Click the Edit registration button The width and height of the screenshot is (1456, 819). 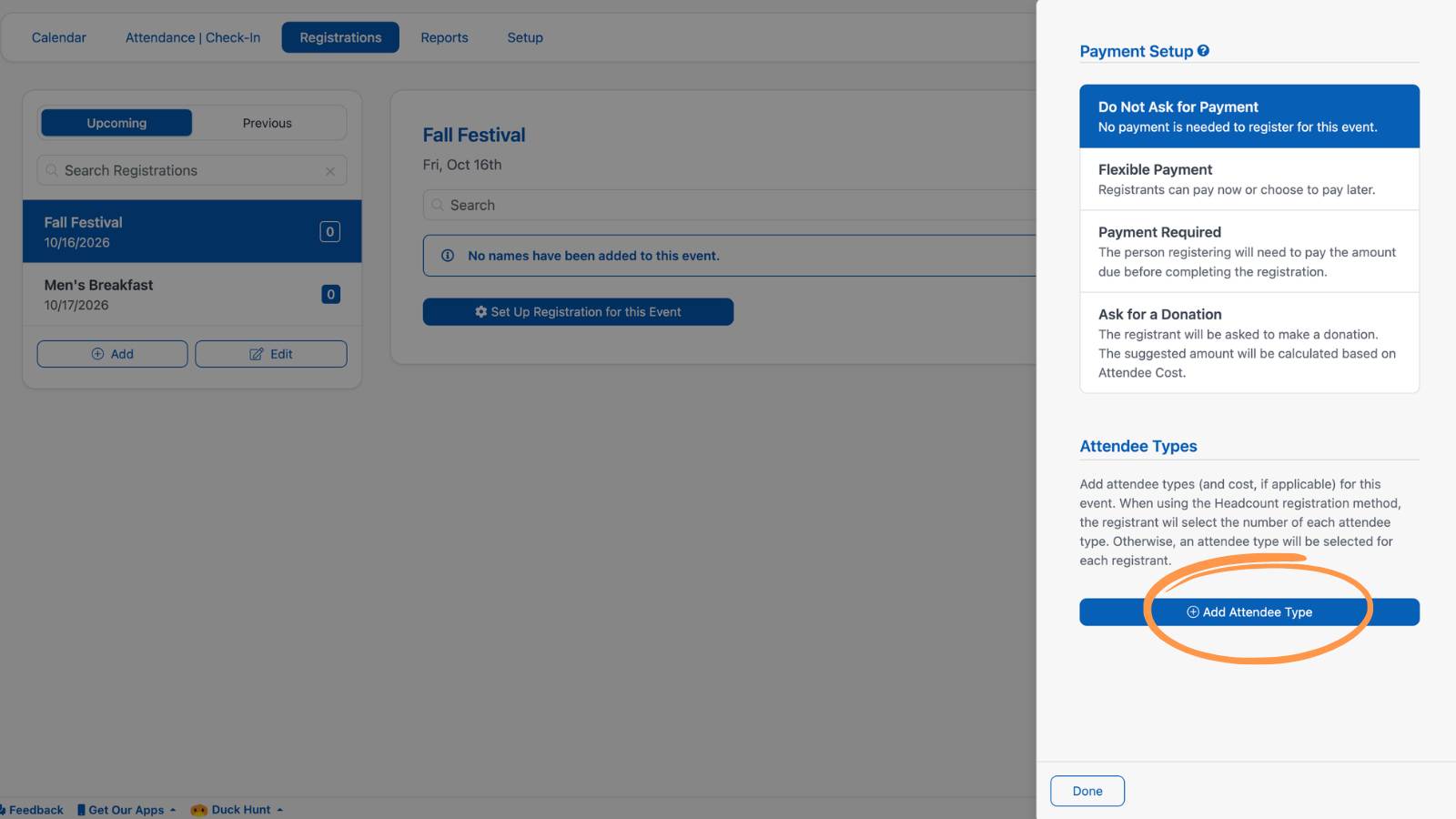point(271,354)
